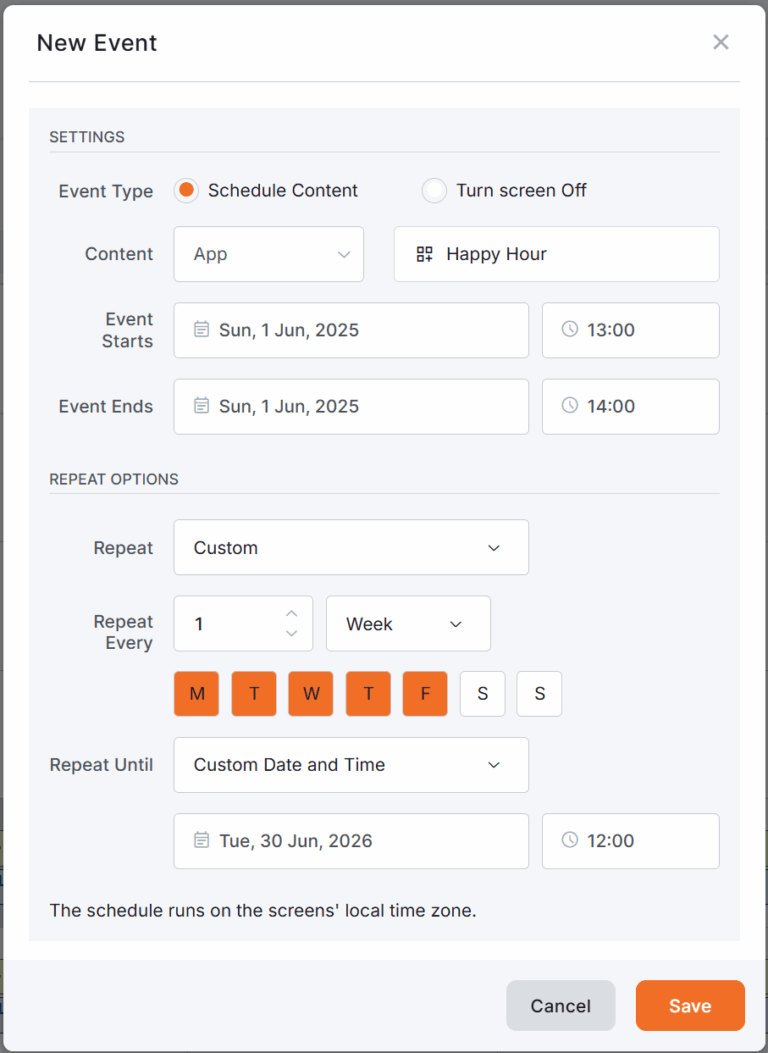Click the decrement arrow on Repeat Every counter
Screen dimensions: 768x1053
pos(291,634)
